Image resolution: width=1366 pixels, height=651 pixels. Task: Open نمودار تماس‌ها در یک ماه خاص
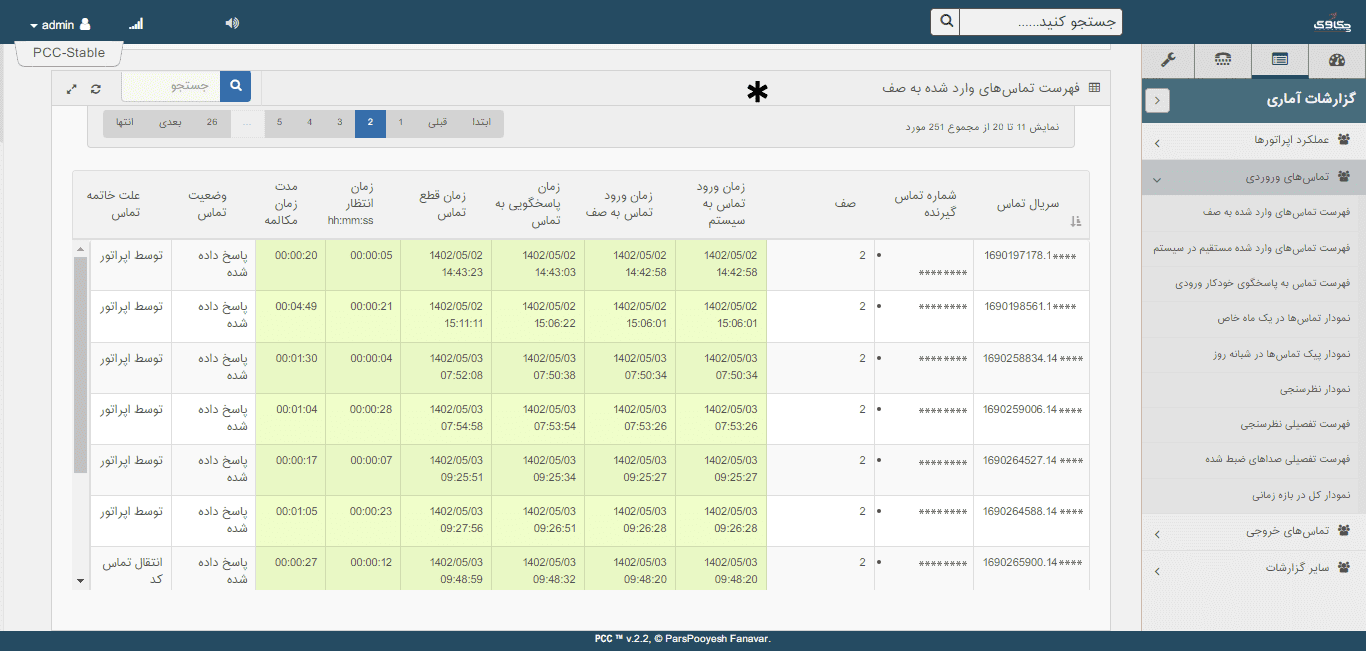(x=1284, y=318)
